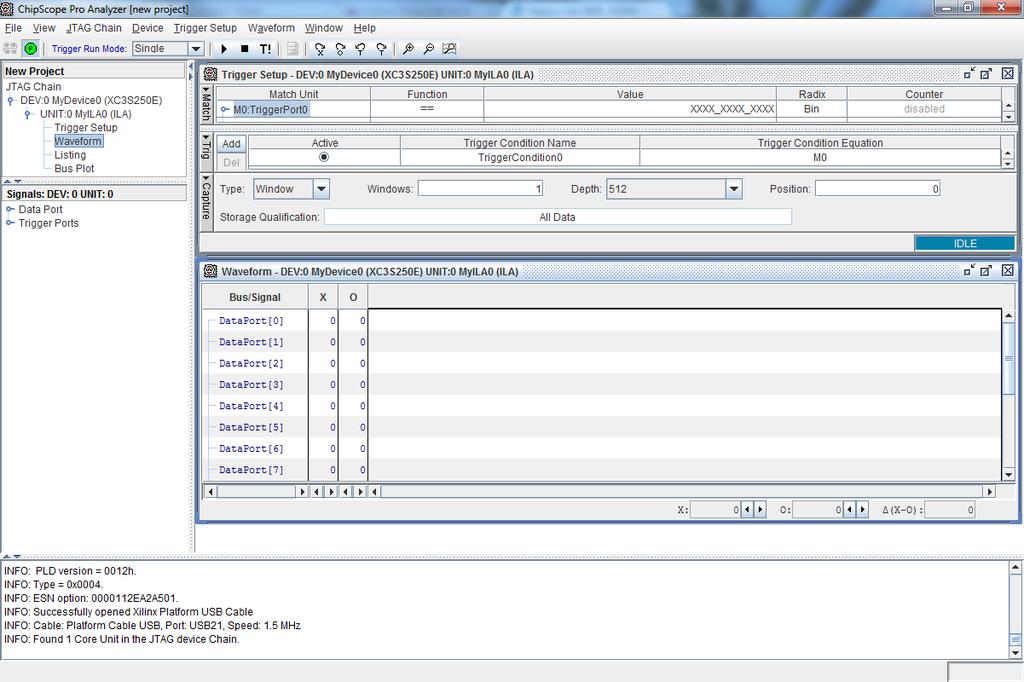This screenshot has height=682, width=1024.
Task: Select Listing in project tree
Action: (x=70, y=155)
